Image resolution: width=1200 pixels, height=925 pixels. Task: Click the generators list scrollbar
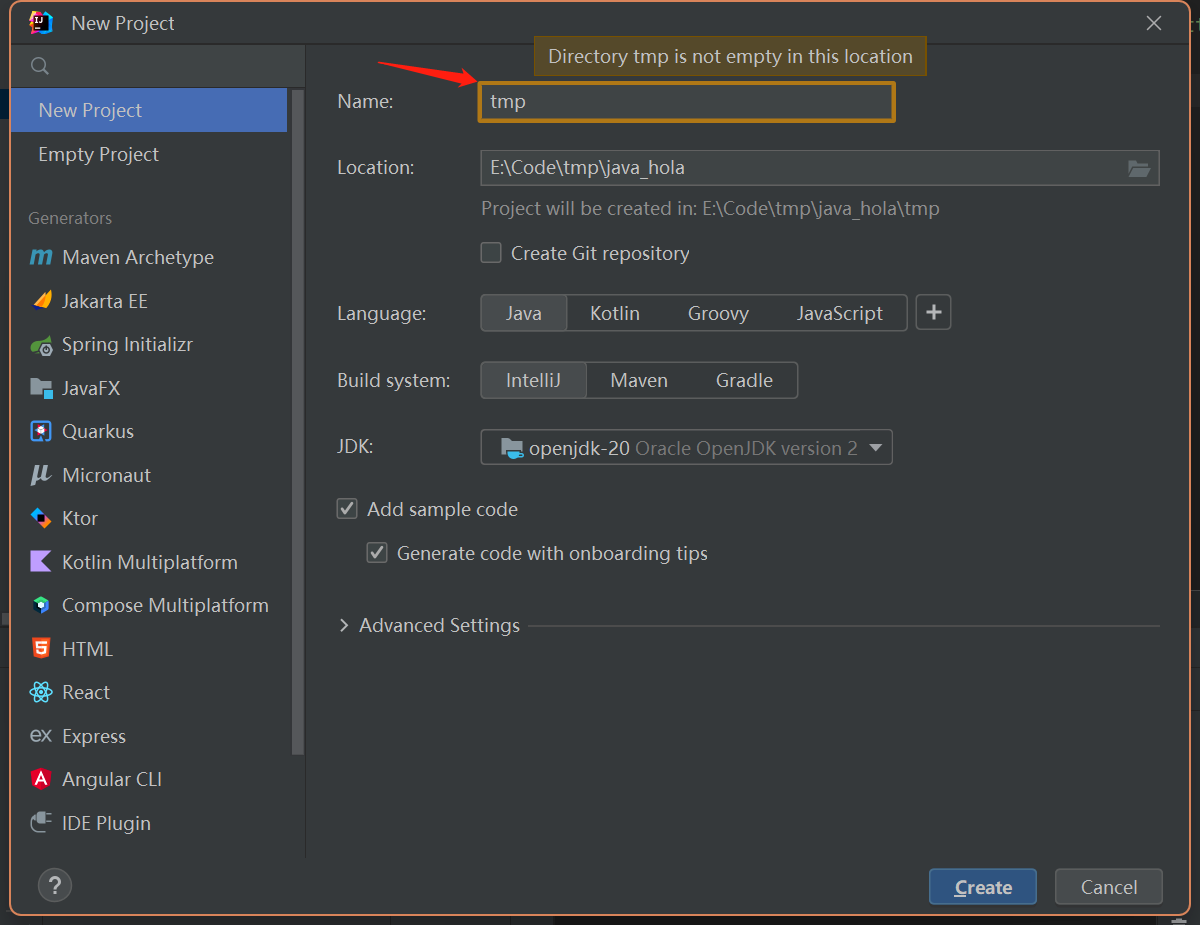pos(298,420)
